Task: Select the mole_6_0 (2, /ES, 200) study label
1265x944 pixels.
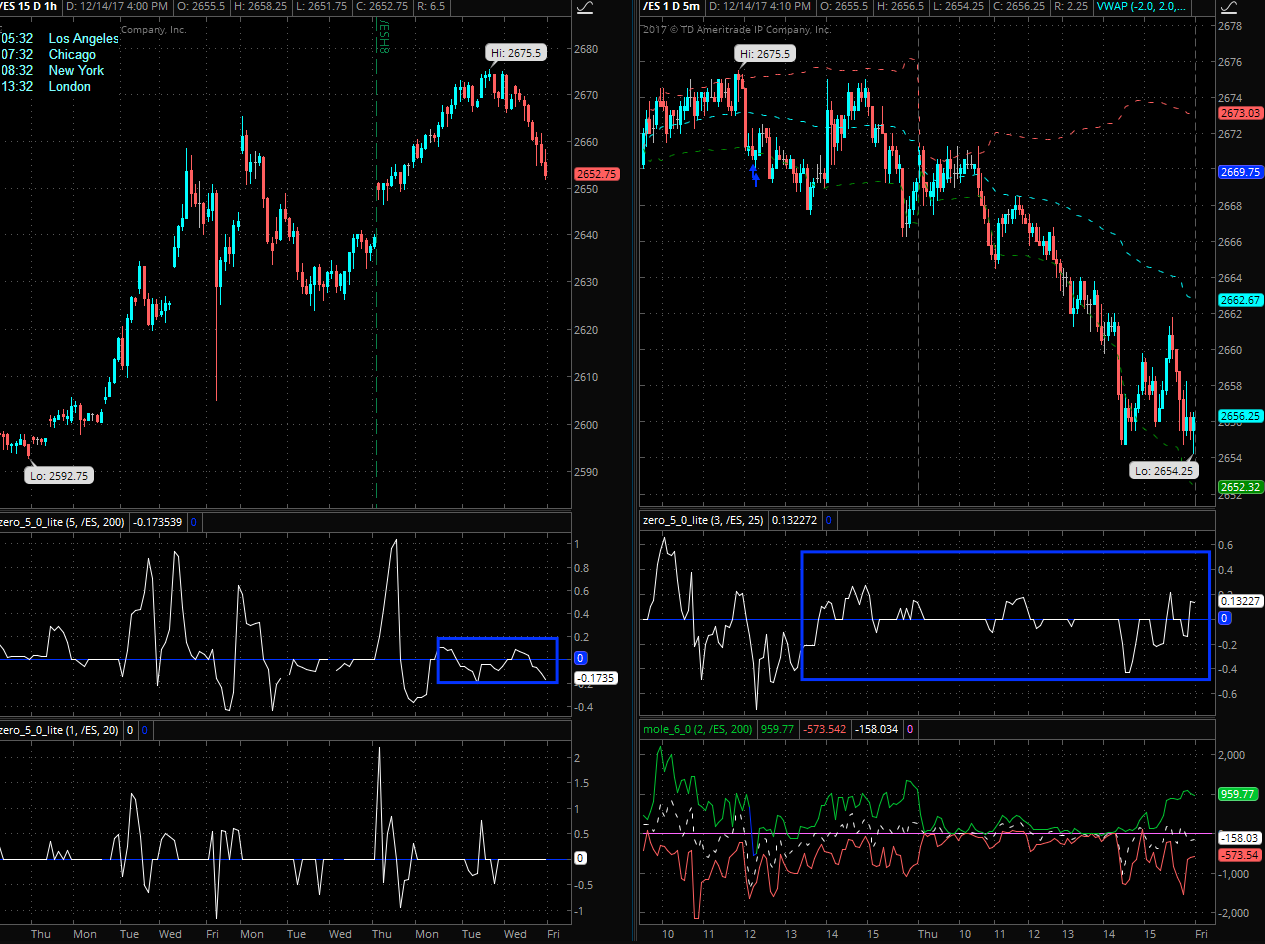Action: (696, 729)
